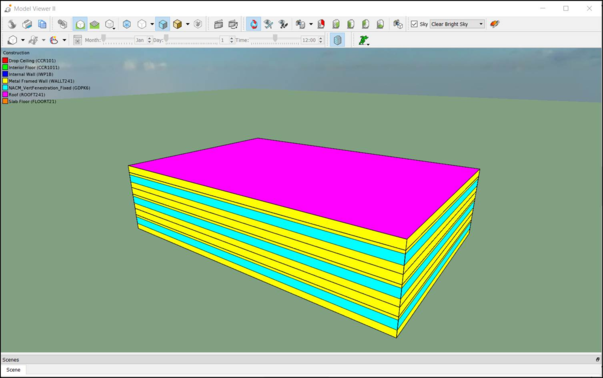Toggle the highlighted green-base cube view button

click(x=80, y=24)
